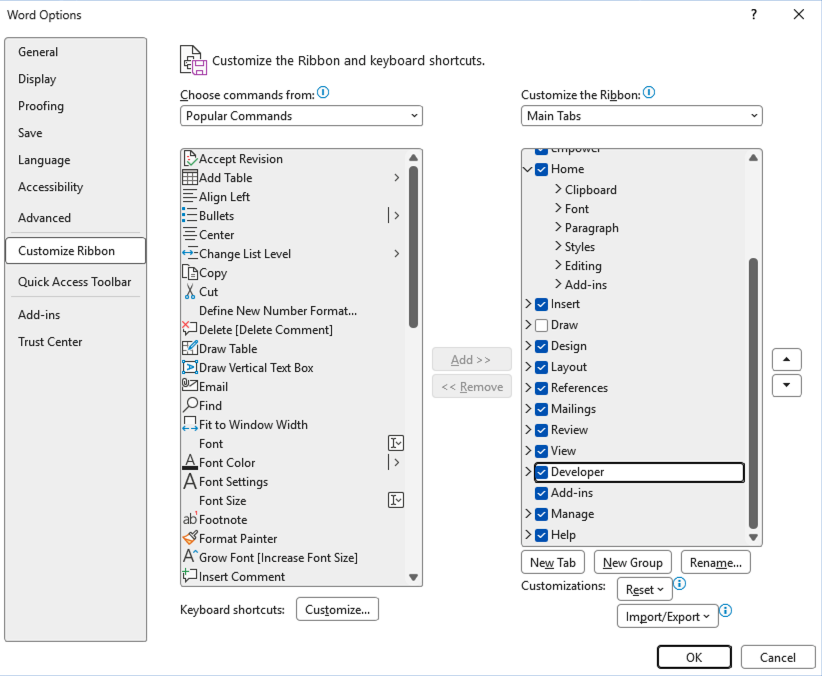Move selected tab up with arrow button
The width and height of the screenshot is (822, 676).
coord(786,359)
